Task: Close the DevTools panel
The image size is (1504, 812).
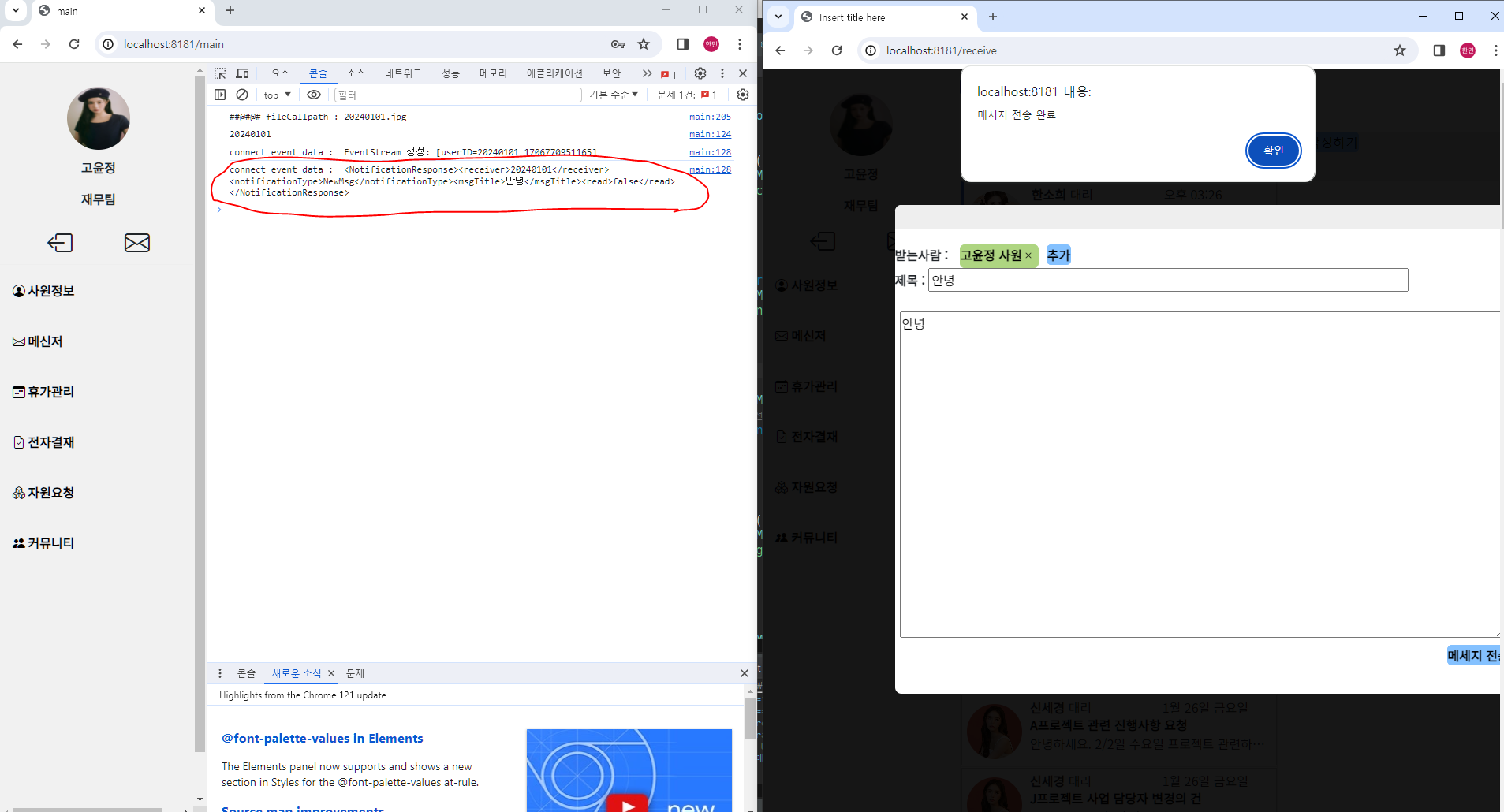Action: [743, 73]
